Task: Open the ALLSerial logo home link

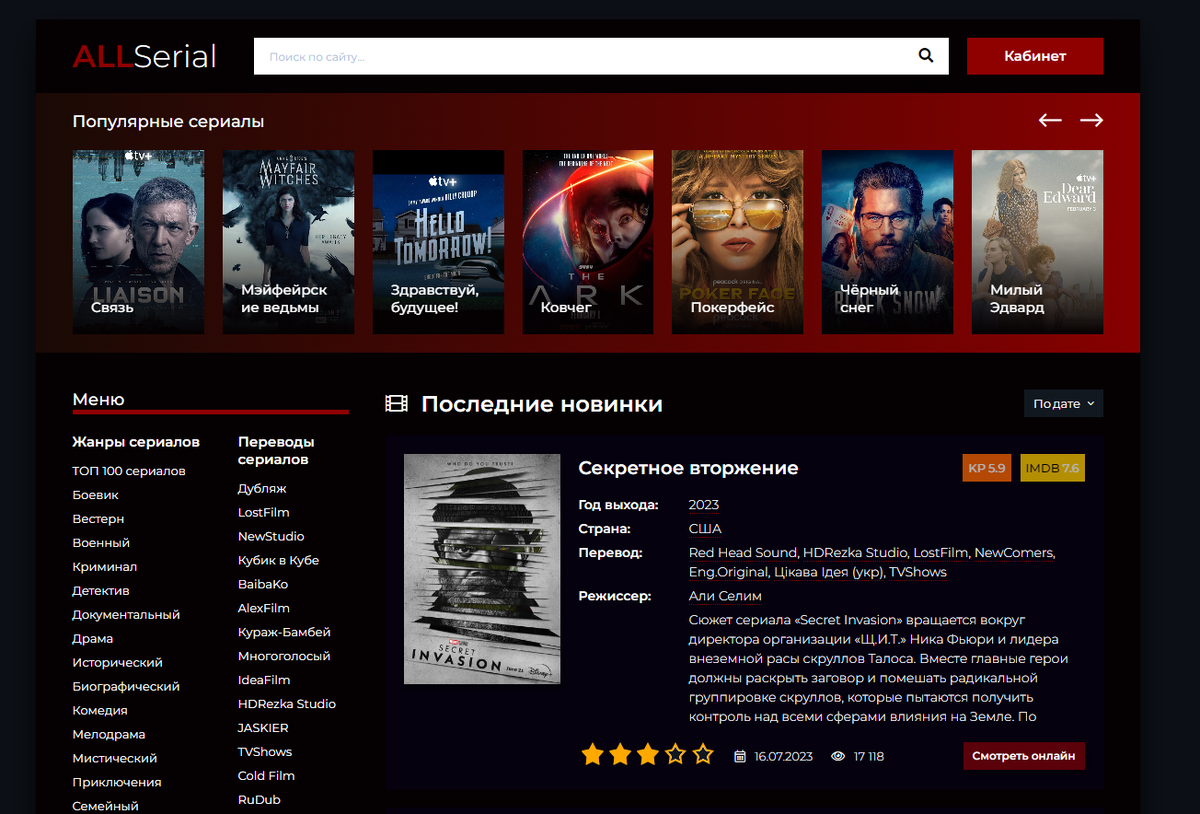Action: click(144, 56)
